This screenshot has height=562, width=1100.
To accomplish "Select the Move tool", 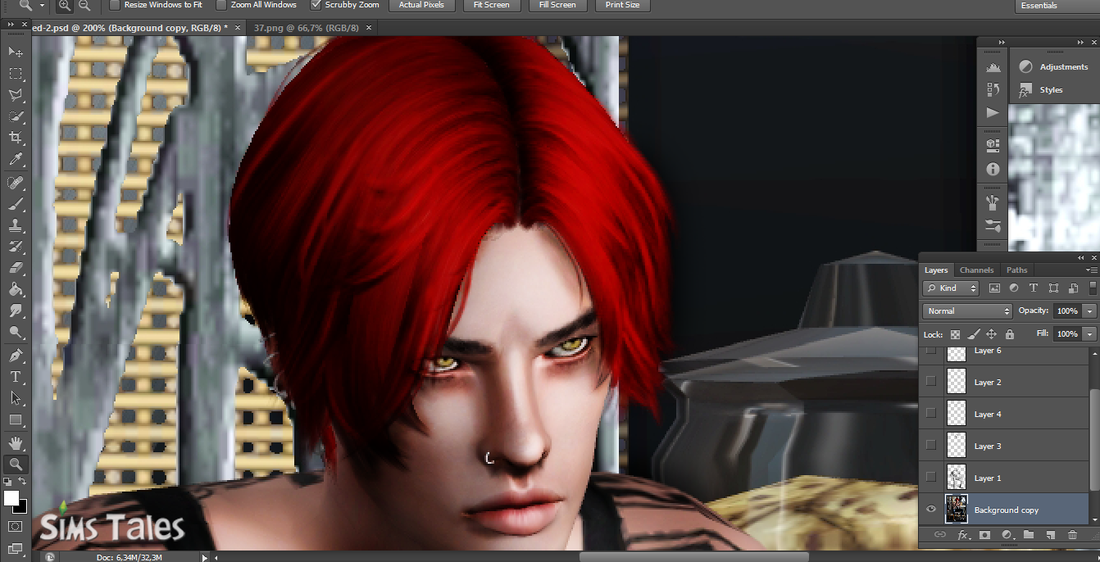I will point(15,52).
